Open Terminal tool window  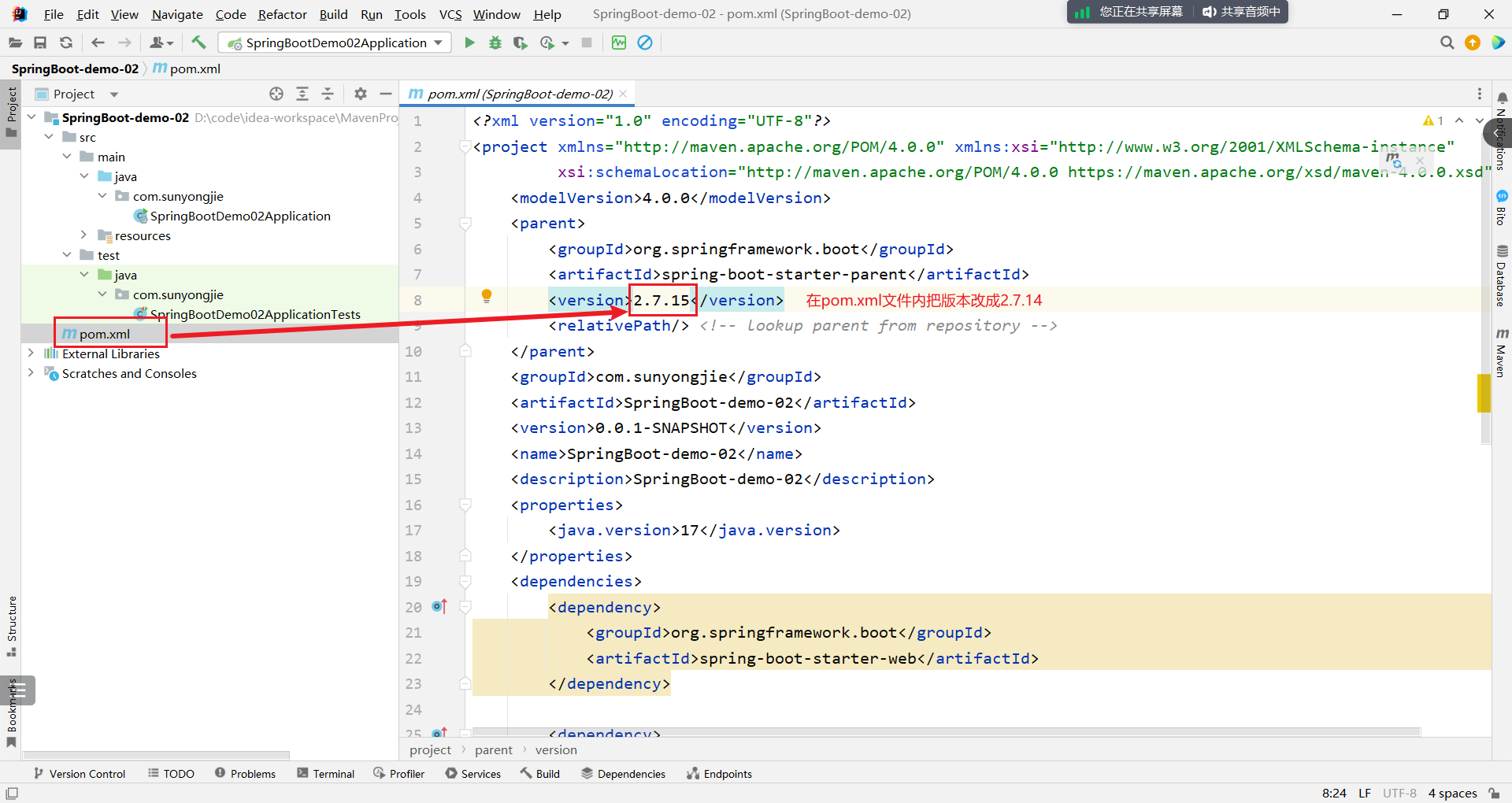coord(326,774)
